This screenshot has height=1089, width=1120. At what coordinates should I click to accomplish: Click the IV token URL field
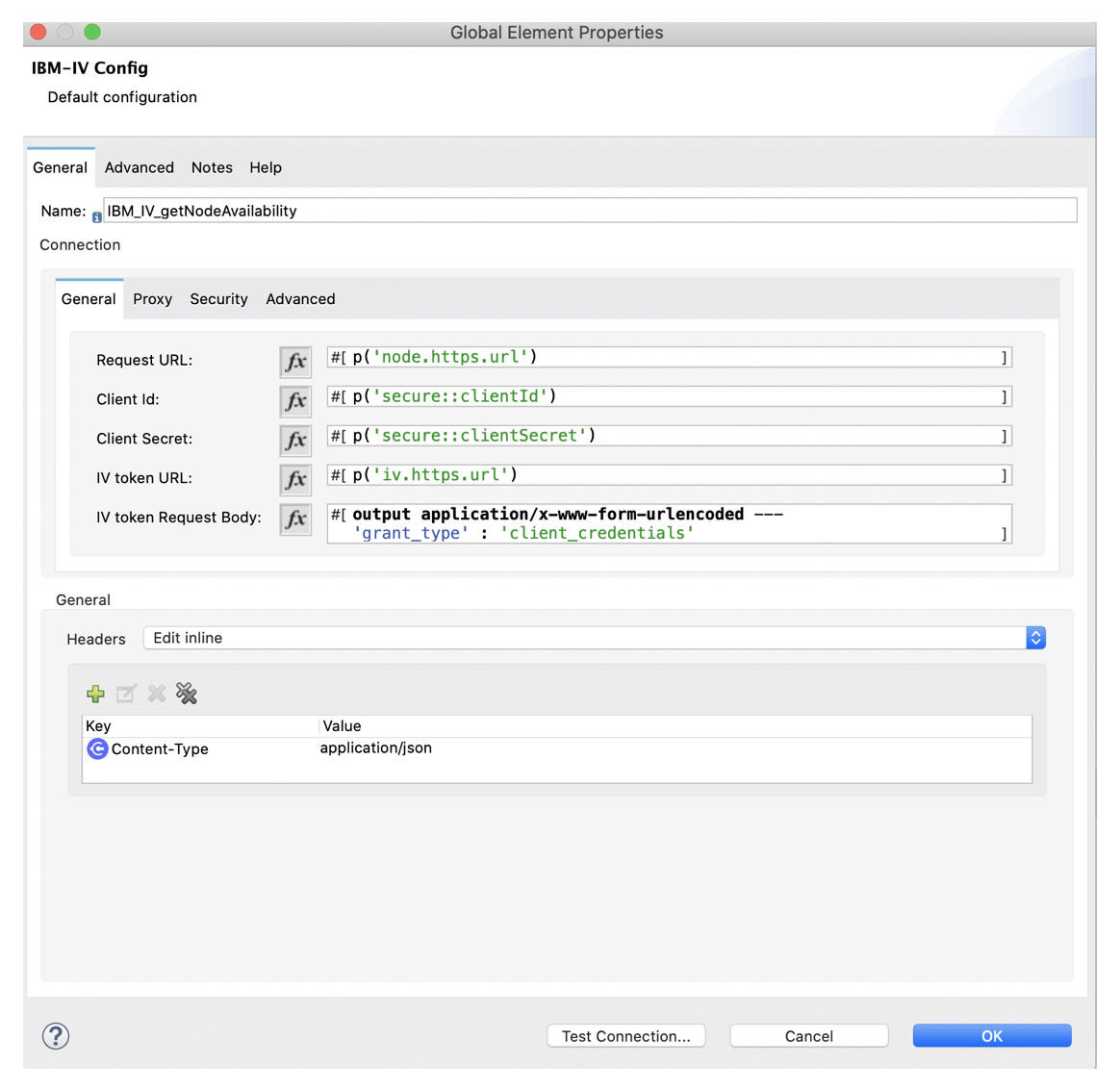click(x=670, y=475)
